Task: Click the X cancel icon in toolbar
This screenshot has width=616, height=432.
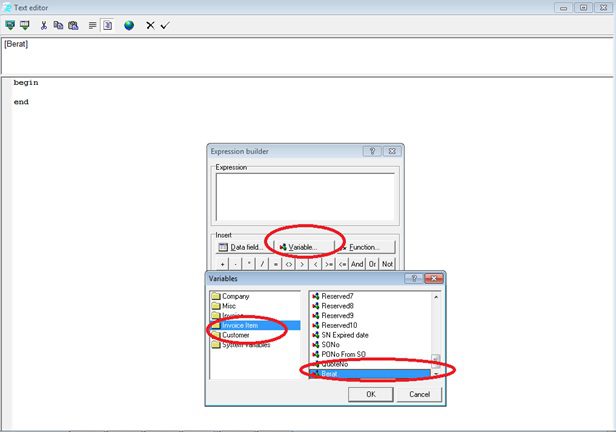Action: (x=150, y=25)
